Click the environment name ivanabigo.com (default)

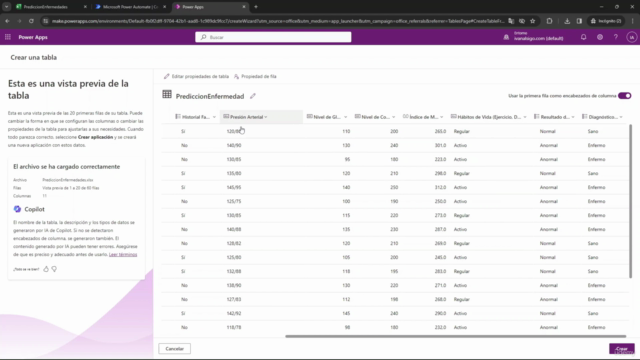[x=538, y=38]
